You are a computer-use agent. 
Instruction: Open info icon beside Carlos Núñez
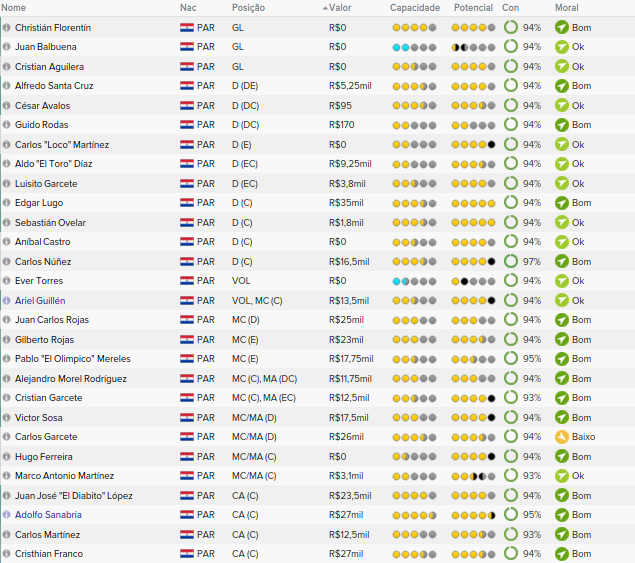(x=6, y=262)
